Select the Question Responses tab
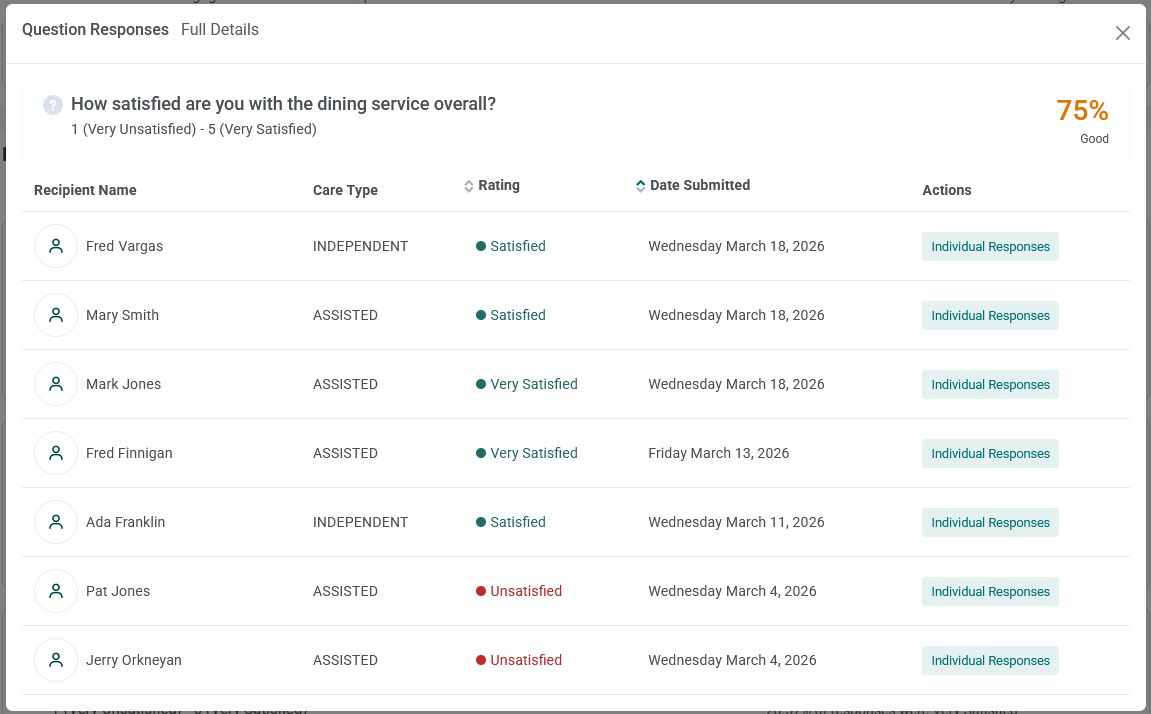1151x714 pixels. point(95,29)
